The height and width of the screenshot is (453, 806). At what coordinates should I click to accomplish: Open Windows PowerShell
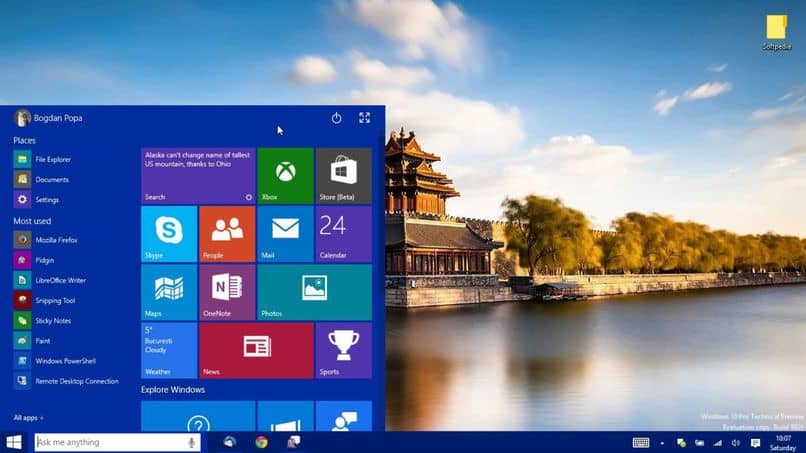click(x=55, y=361)
